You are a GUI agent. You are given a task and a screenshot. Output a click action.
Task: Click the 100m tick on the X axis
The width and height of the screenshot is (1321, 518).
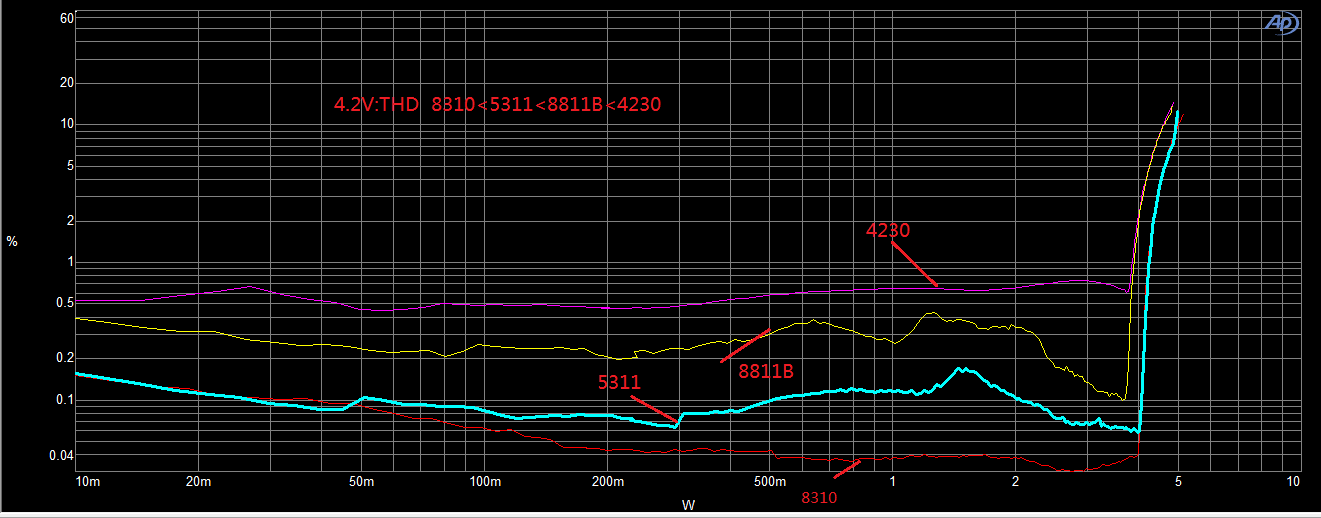[484, 483]
